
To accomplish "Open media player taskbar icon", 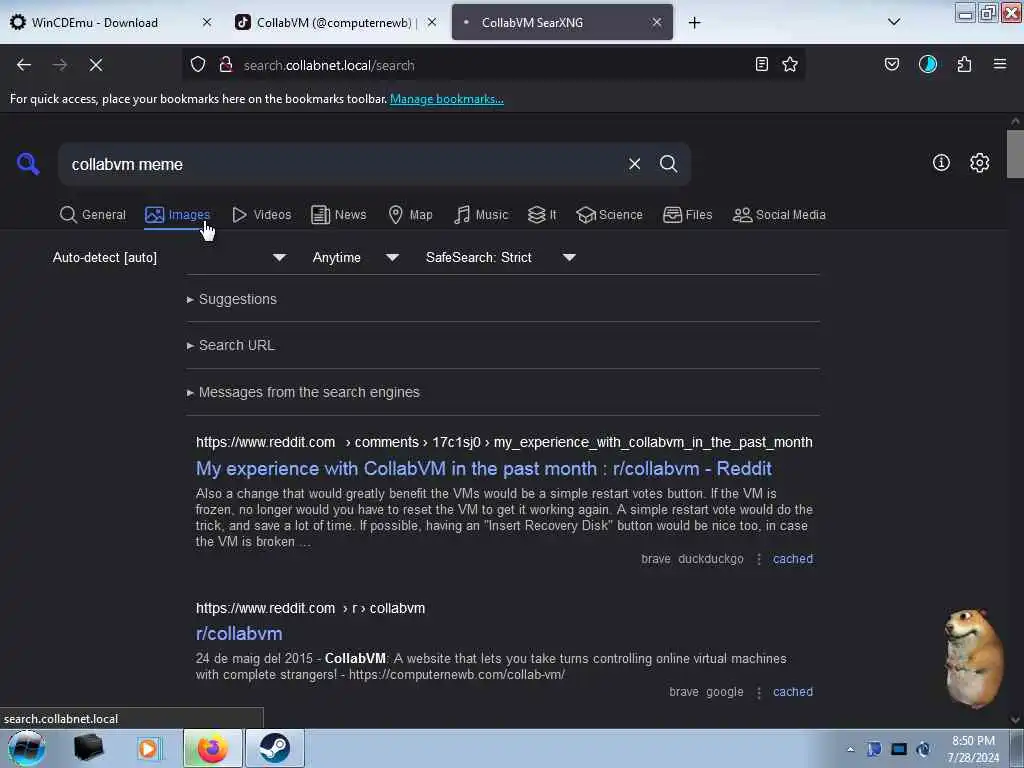I will pyautogui.click(x=149, y=748).
